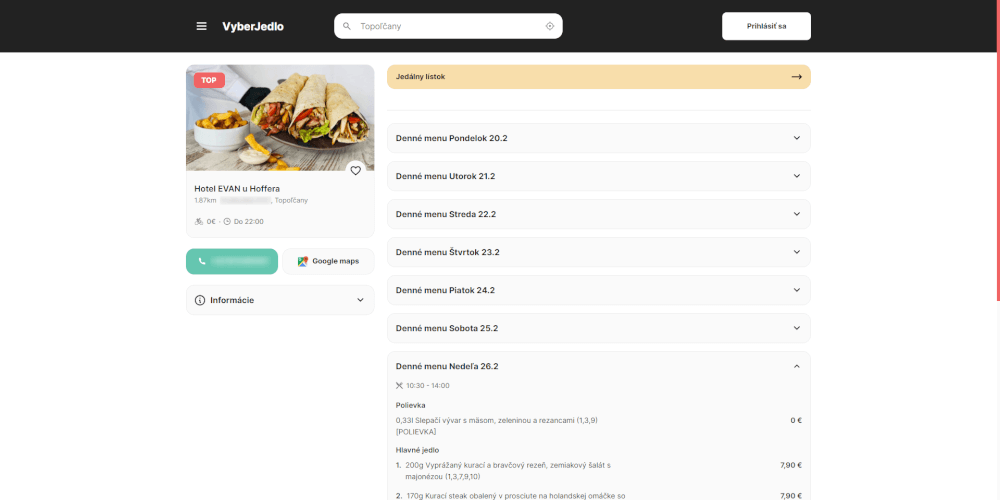
Task: Type in the Topoľčany search field
Action: (445, 26)
